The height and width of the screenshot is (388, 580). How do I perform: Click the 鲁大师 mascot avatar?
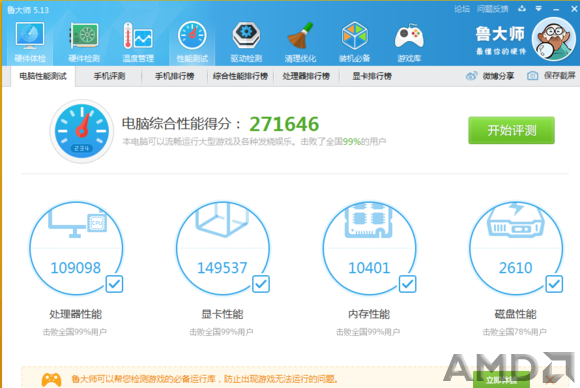pyautogui.click(x=554, y=39)
